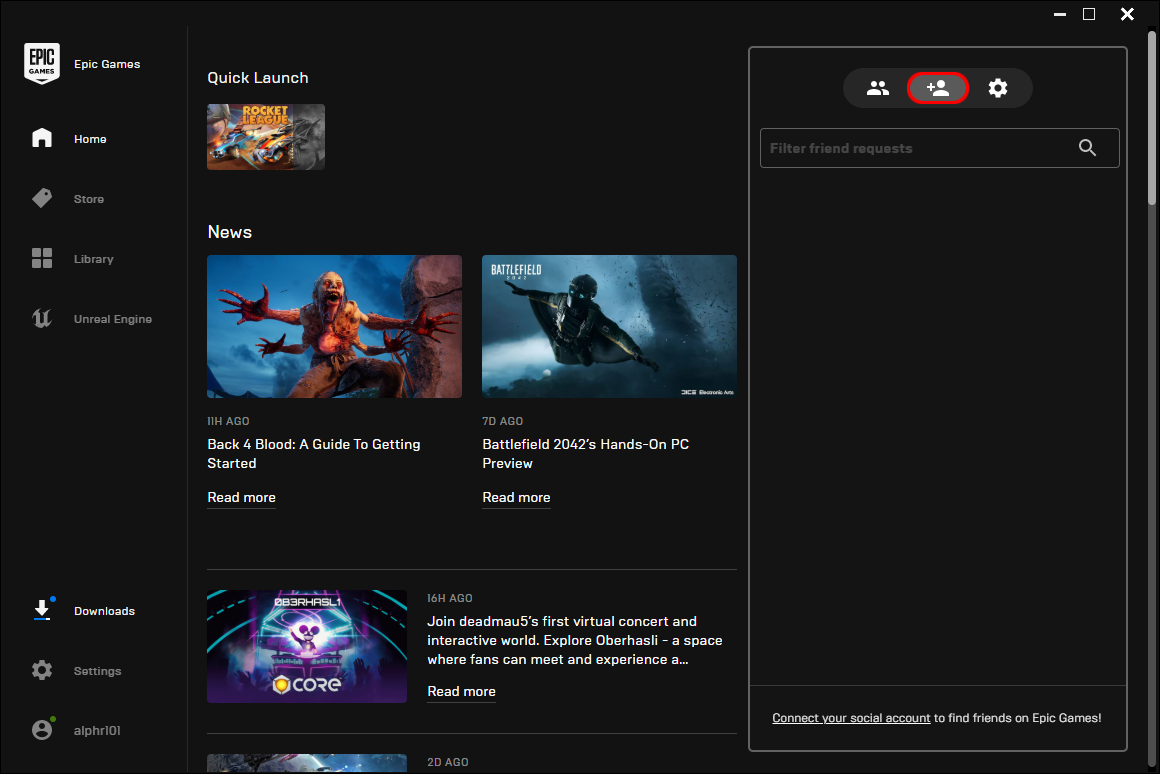Read more about deadmau5 virtual concert

tap(462, 691)
